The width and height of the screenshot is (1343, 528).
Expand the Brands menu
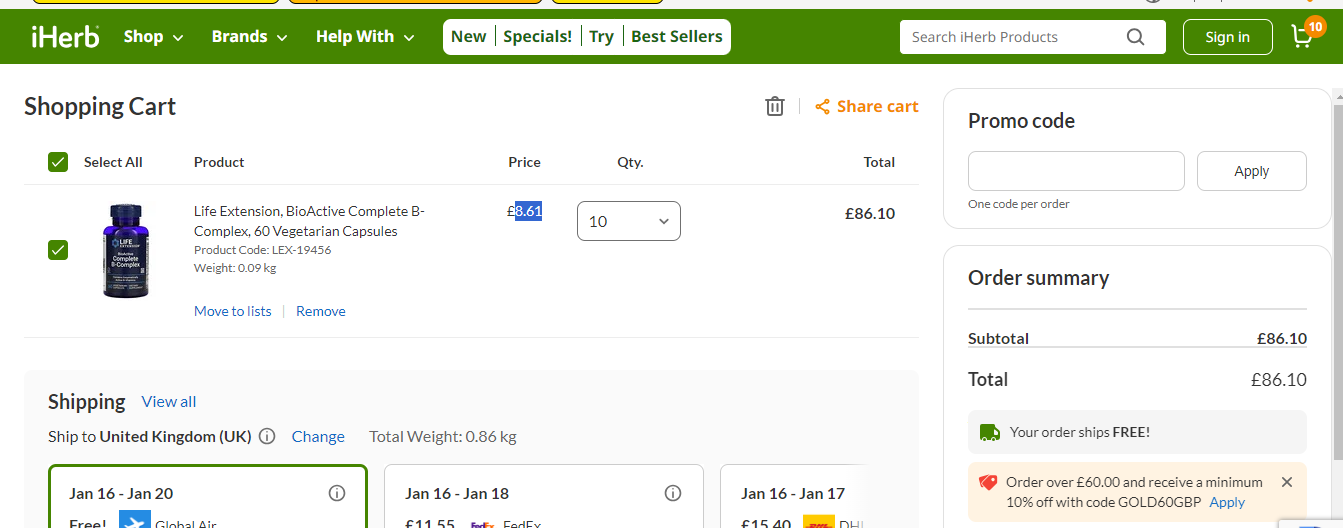coord(250,37)
